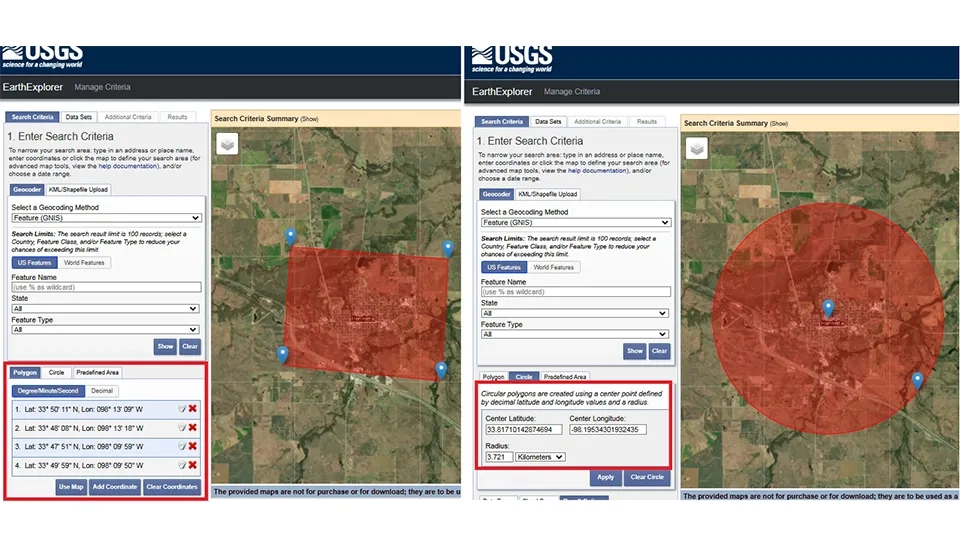Open Geocoding Method dropdown in left window
This screenshot has height=548, width=960.
tap(107, 218)
